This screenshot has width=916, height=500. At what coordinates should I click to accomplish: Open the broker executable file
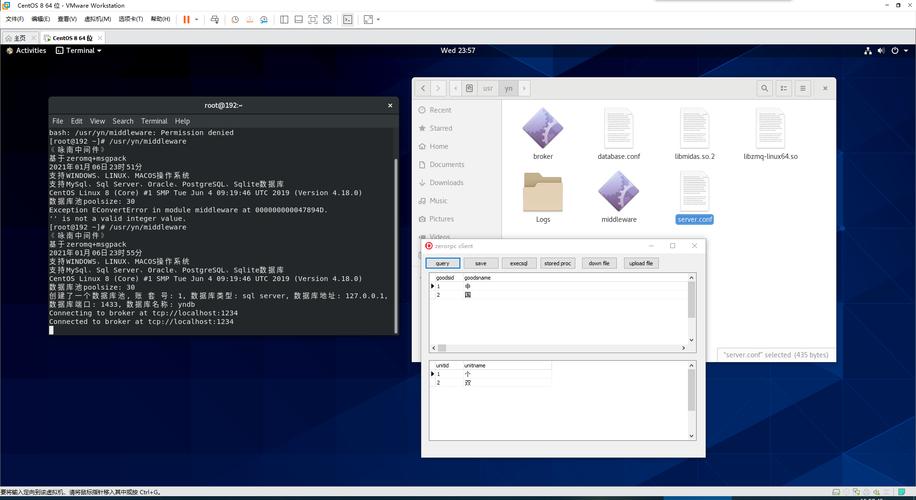pos(543,129)
